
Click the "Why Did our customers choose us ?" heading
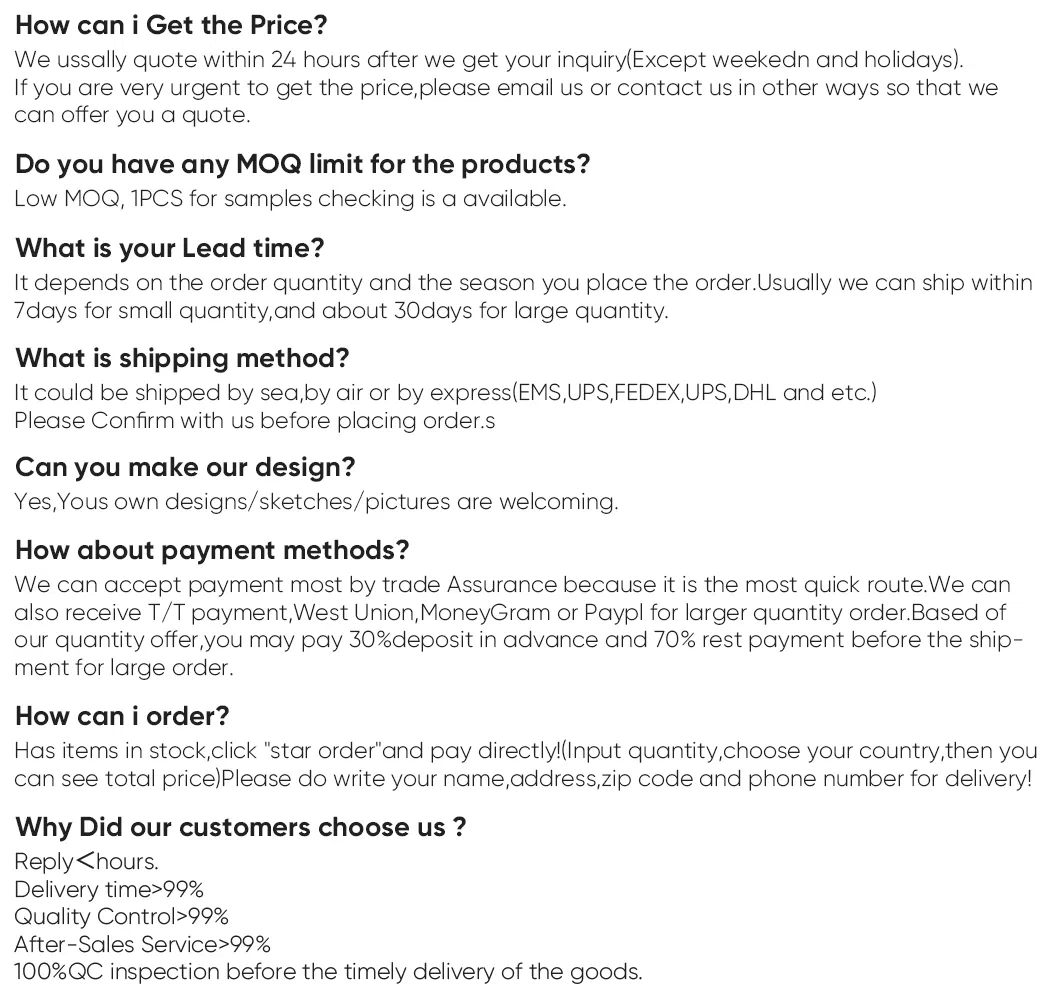241,827
